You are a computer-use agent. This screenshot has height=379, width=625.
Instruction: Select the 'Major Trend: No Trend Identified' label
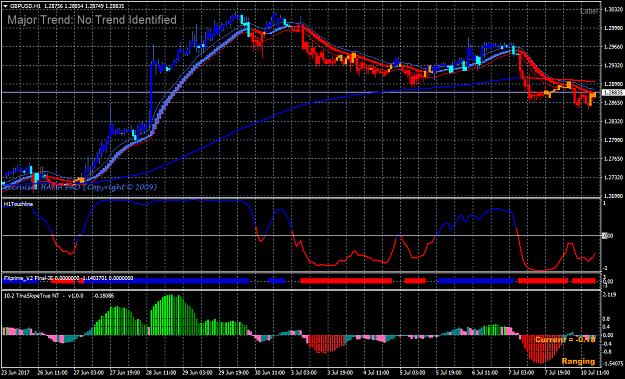[x=92, y=20]
